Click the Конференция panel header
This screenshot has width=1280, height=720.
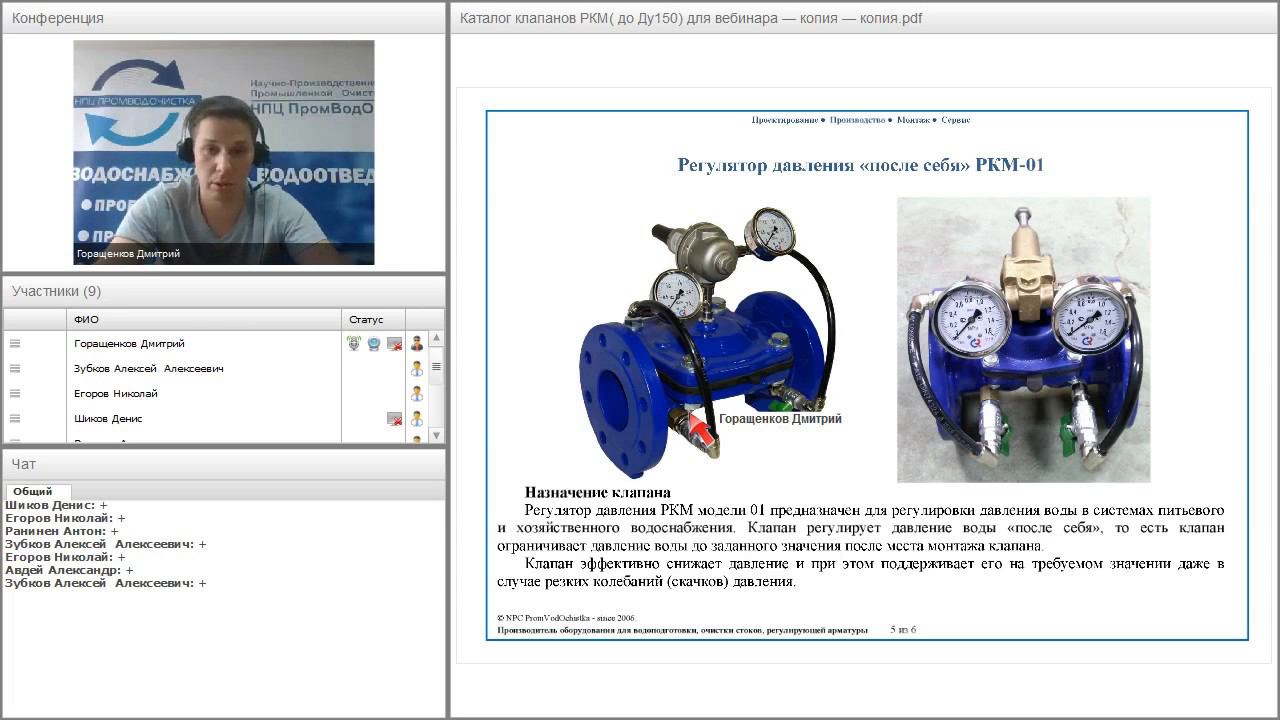[224, 18]
